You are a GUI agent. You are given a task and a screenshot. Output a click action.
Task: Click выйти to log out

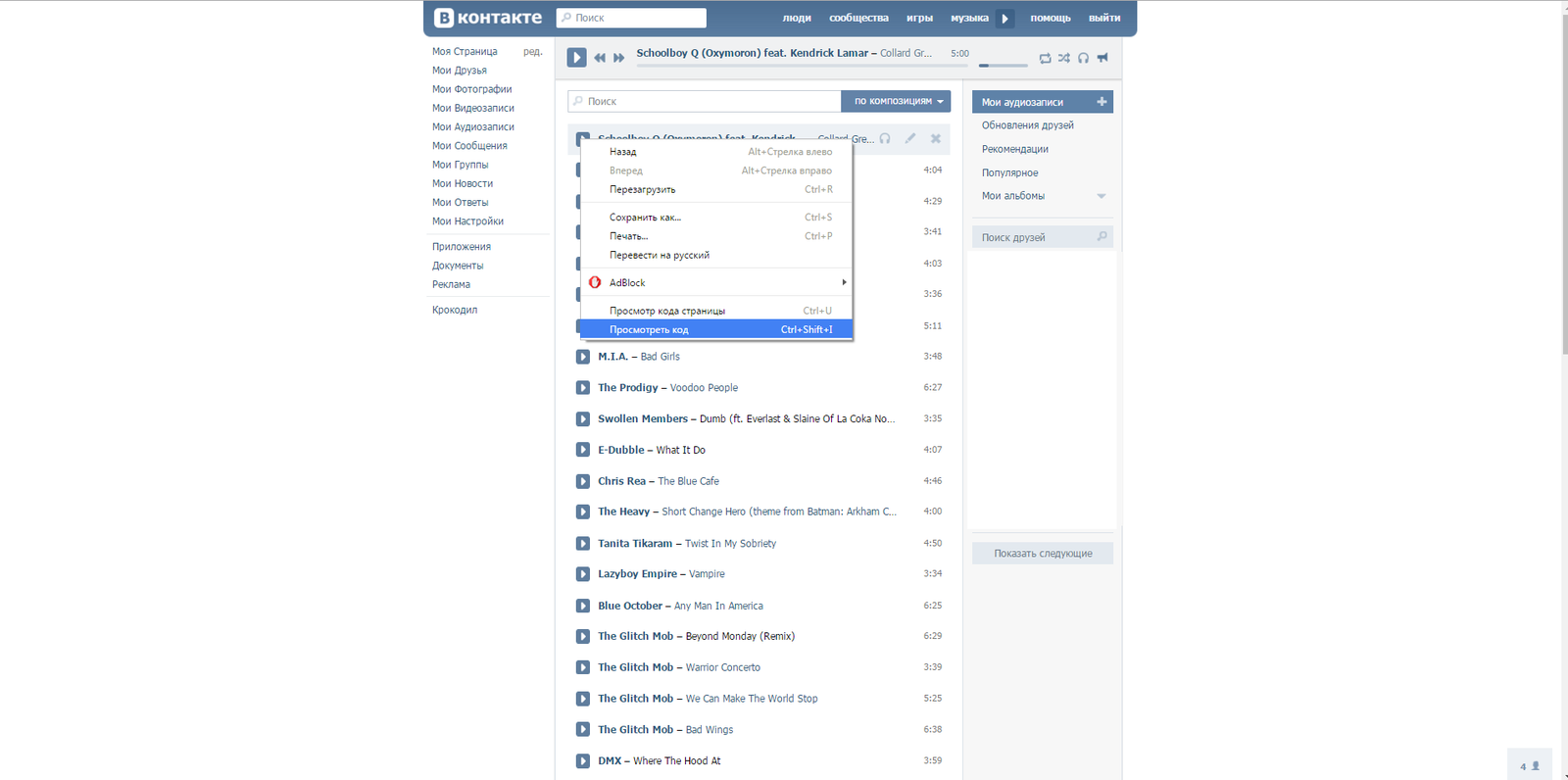point(1104,18)
